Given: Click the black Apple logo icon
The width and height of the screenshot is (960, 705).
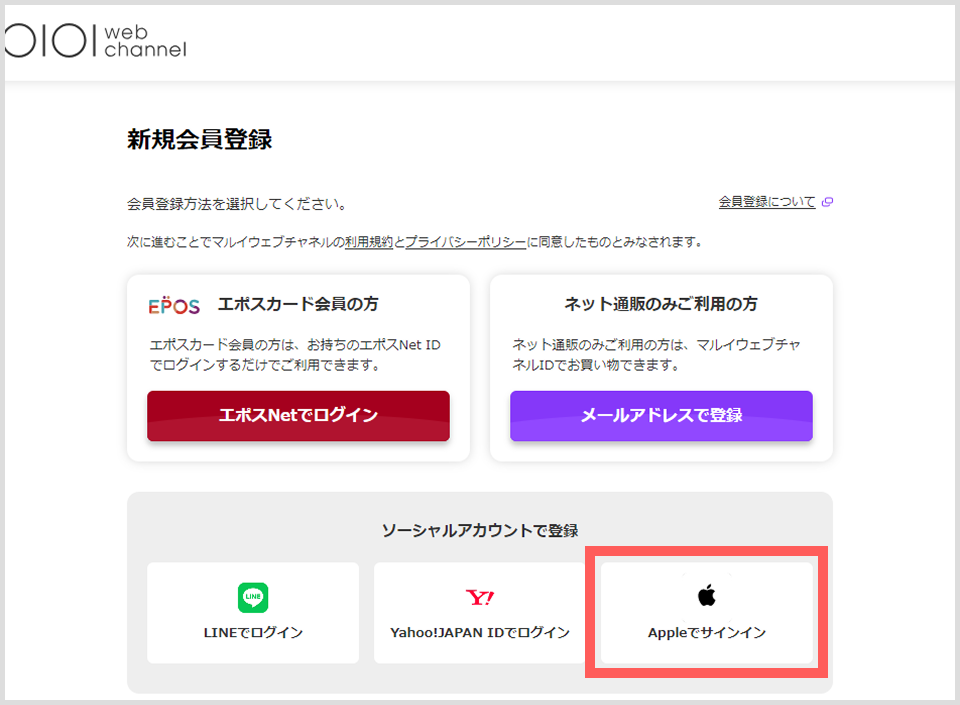Looking at the screenshot, I should click(707, 596).
